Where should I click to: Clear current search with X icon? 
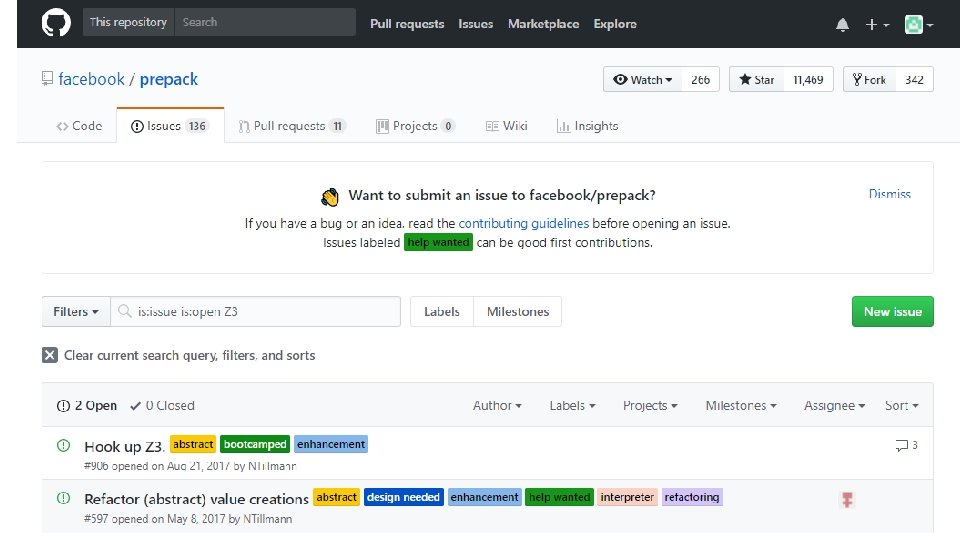click(x=50, y=355)
